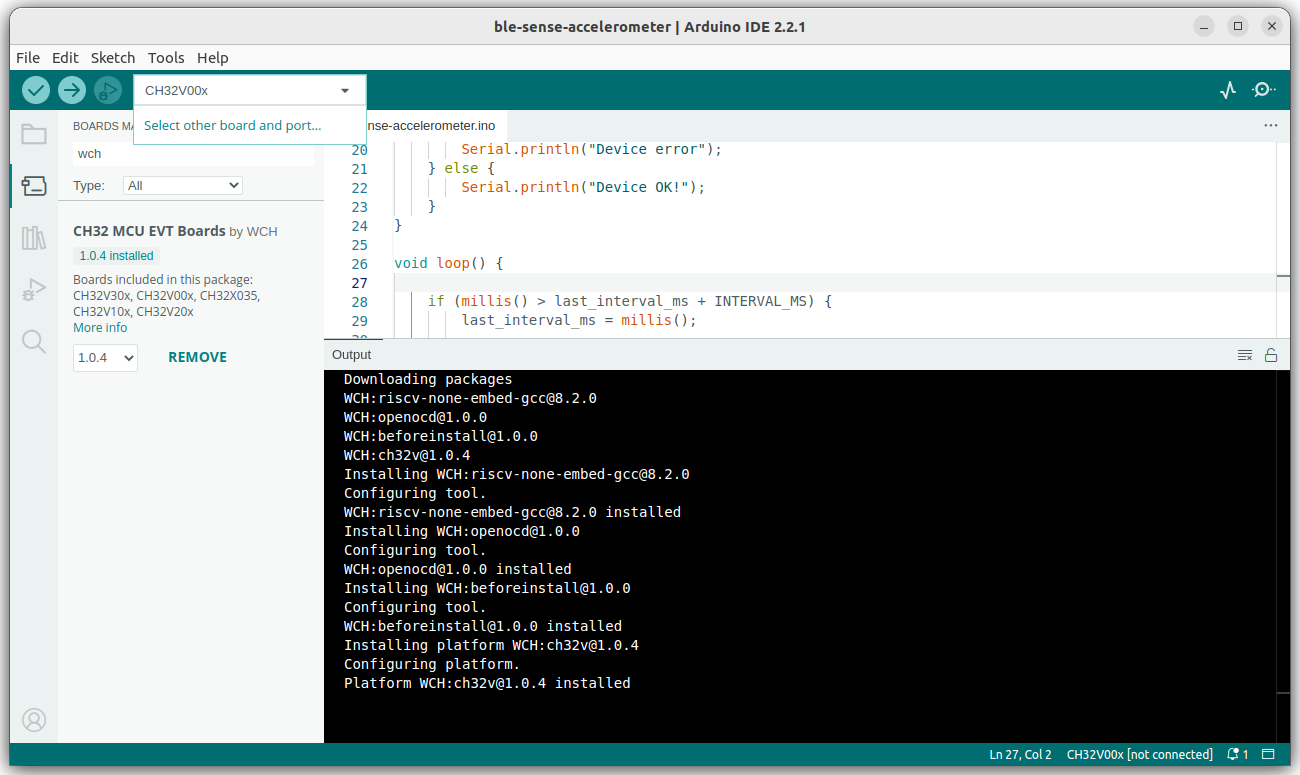The image size is (1300, 775).
Task: Click the Output panel title
Action: pos(351,355)
